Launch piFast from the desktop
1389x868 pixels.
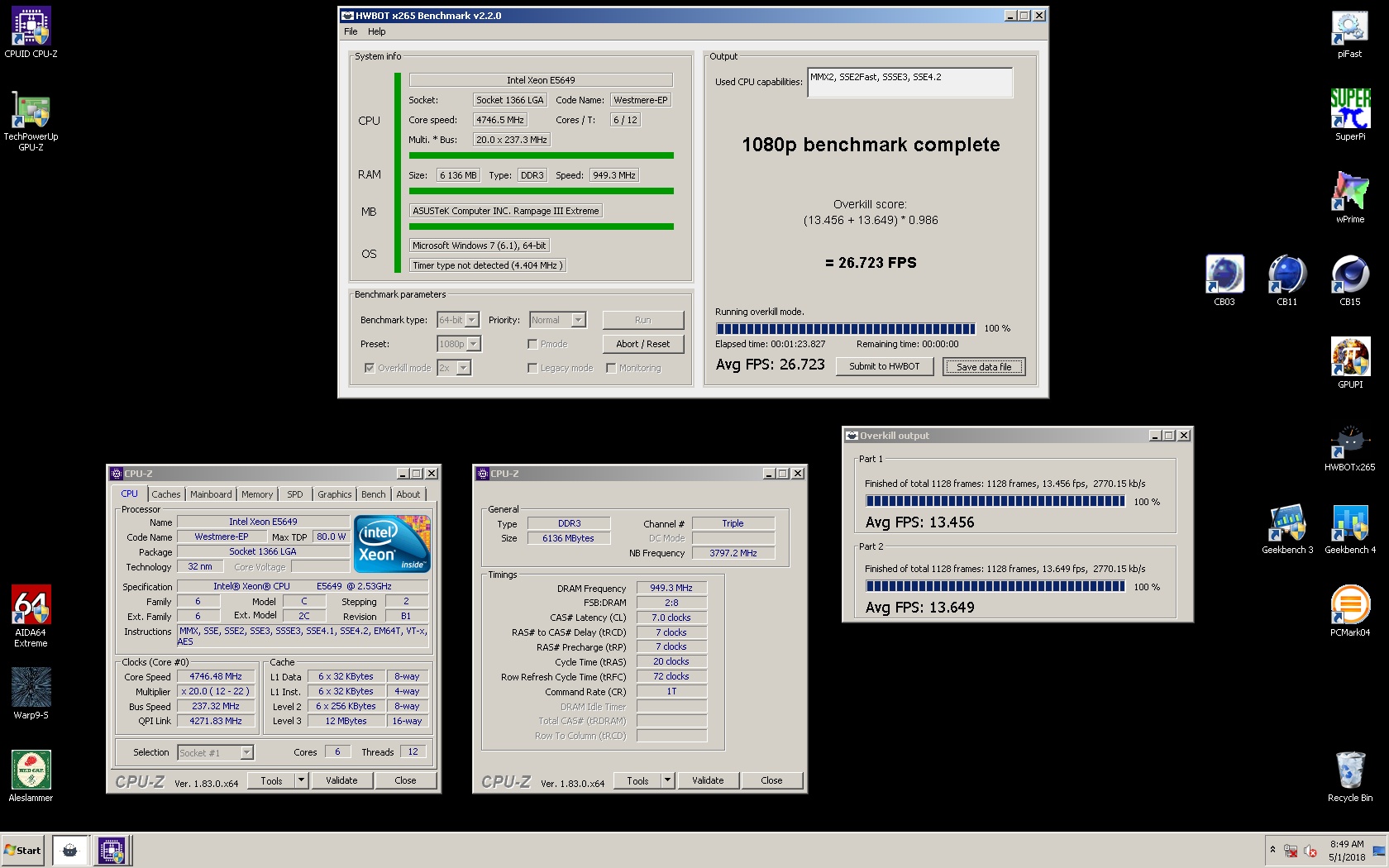click(x=1349, y=33)
